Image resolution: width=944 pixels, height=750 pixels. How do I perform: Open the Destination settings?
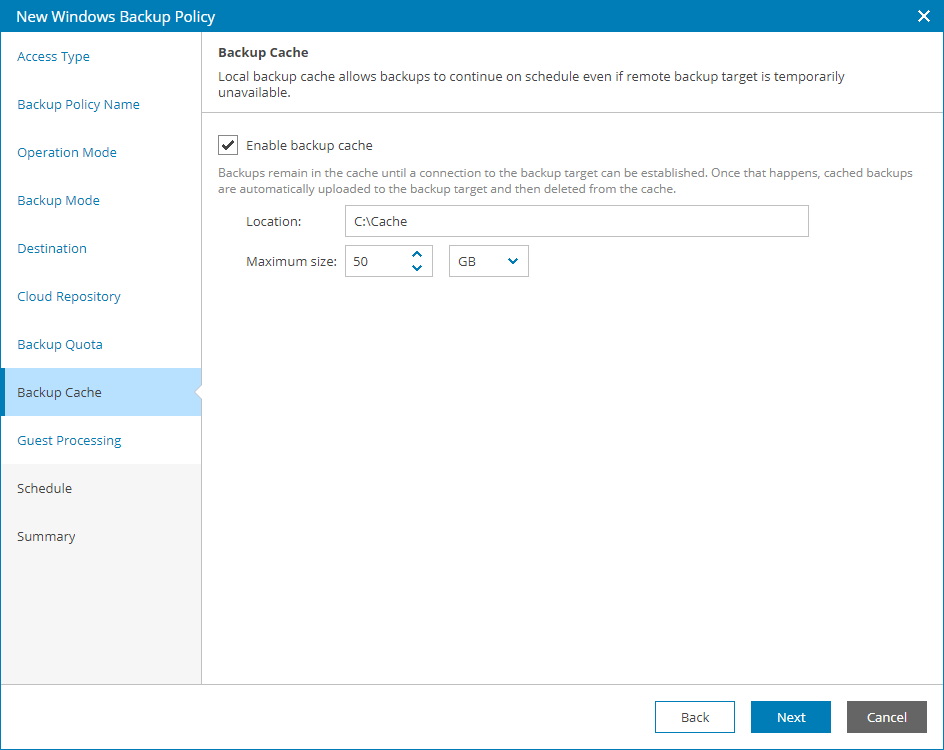(x=51, y=248)
